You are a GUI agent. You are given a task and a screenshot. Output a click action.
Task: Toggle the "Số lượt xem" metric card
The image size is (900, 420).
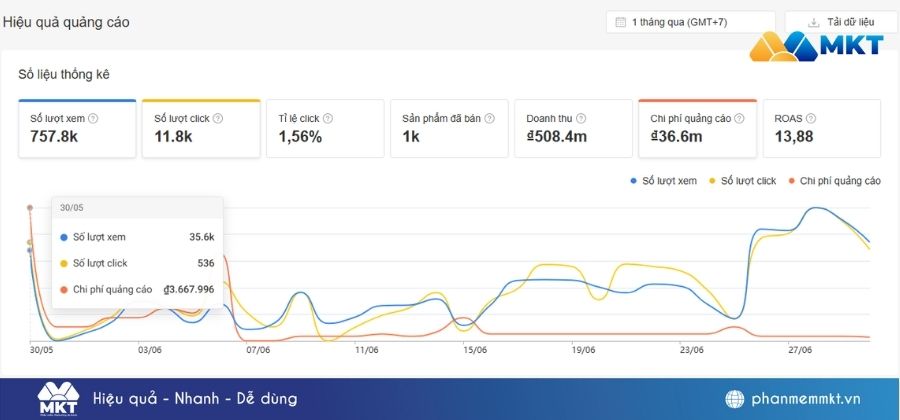[x=77, y=129]
